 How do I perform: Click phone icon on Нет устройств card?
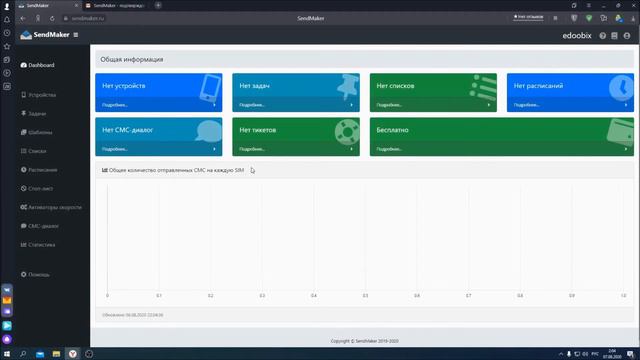coord(210,88)
